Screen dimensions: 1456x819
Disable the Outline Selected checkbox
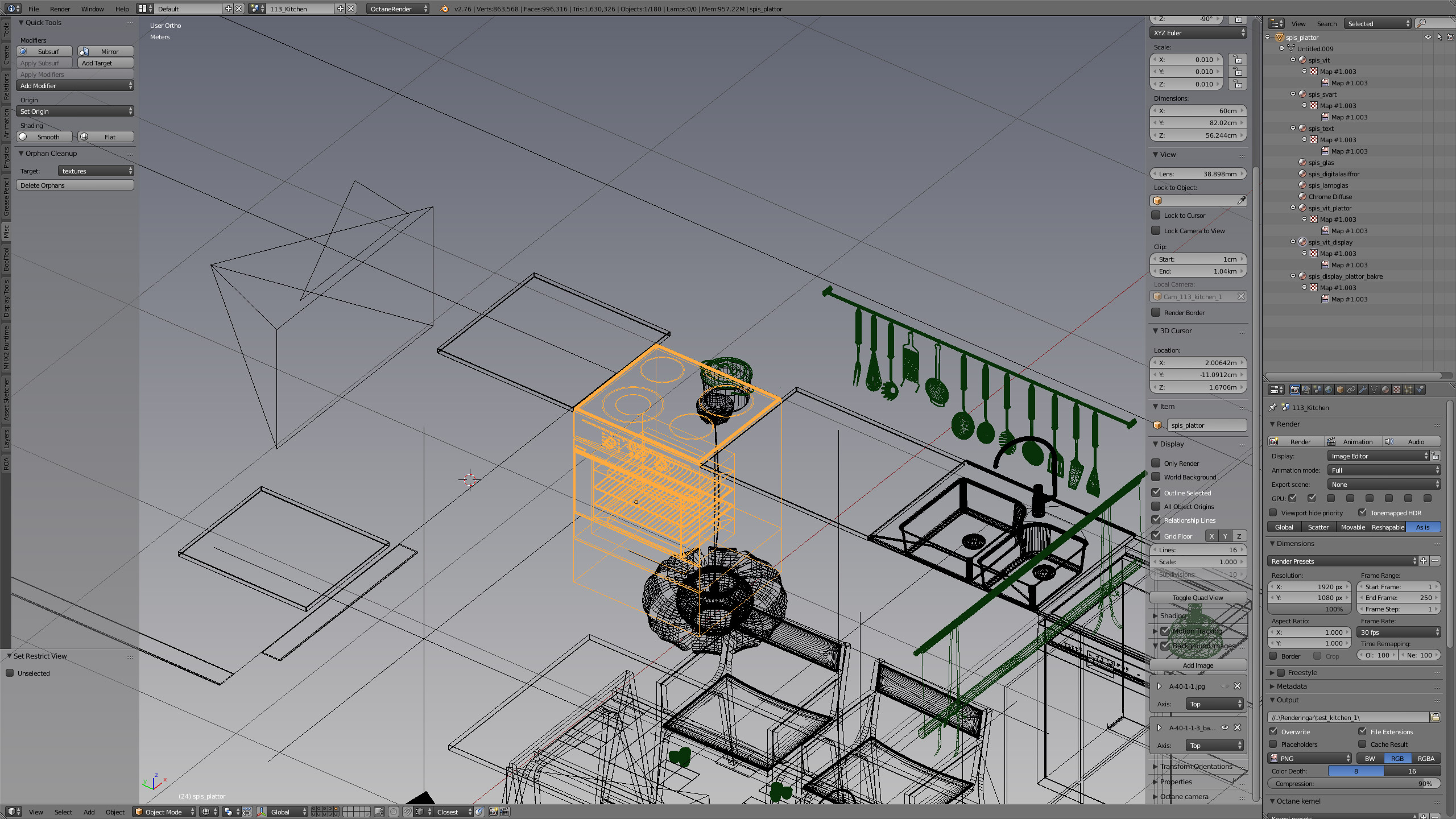coord(1156,493)
